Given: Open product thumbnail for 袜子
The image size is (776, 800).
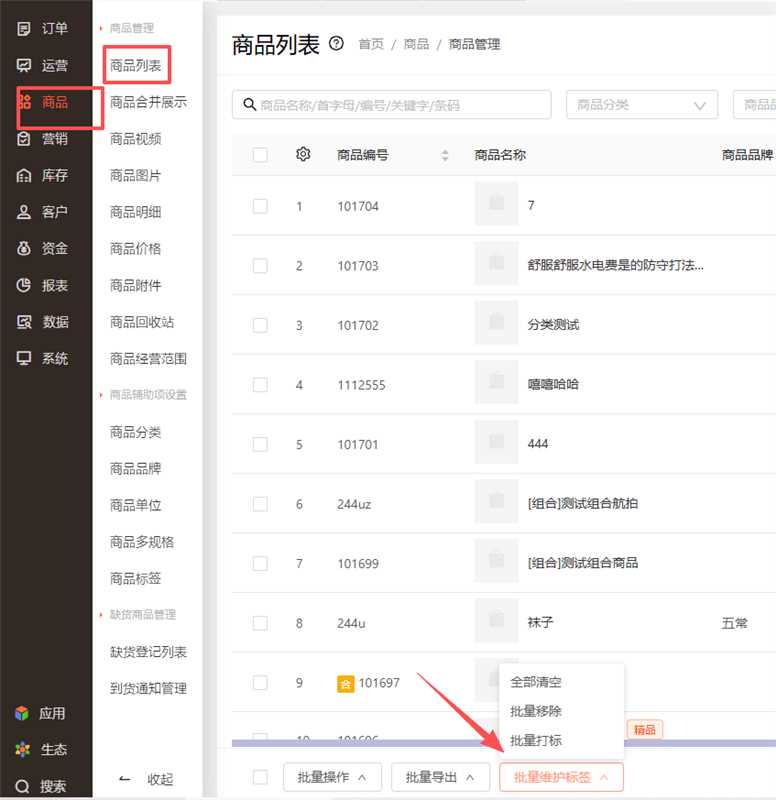Looking at the screenshot, I should (496, 620).
